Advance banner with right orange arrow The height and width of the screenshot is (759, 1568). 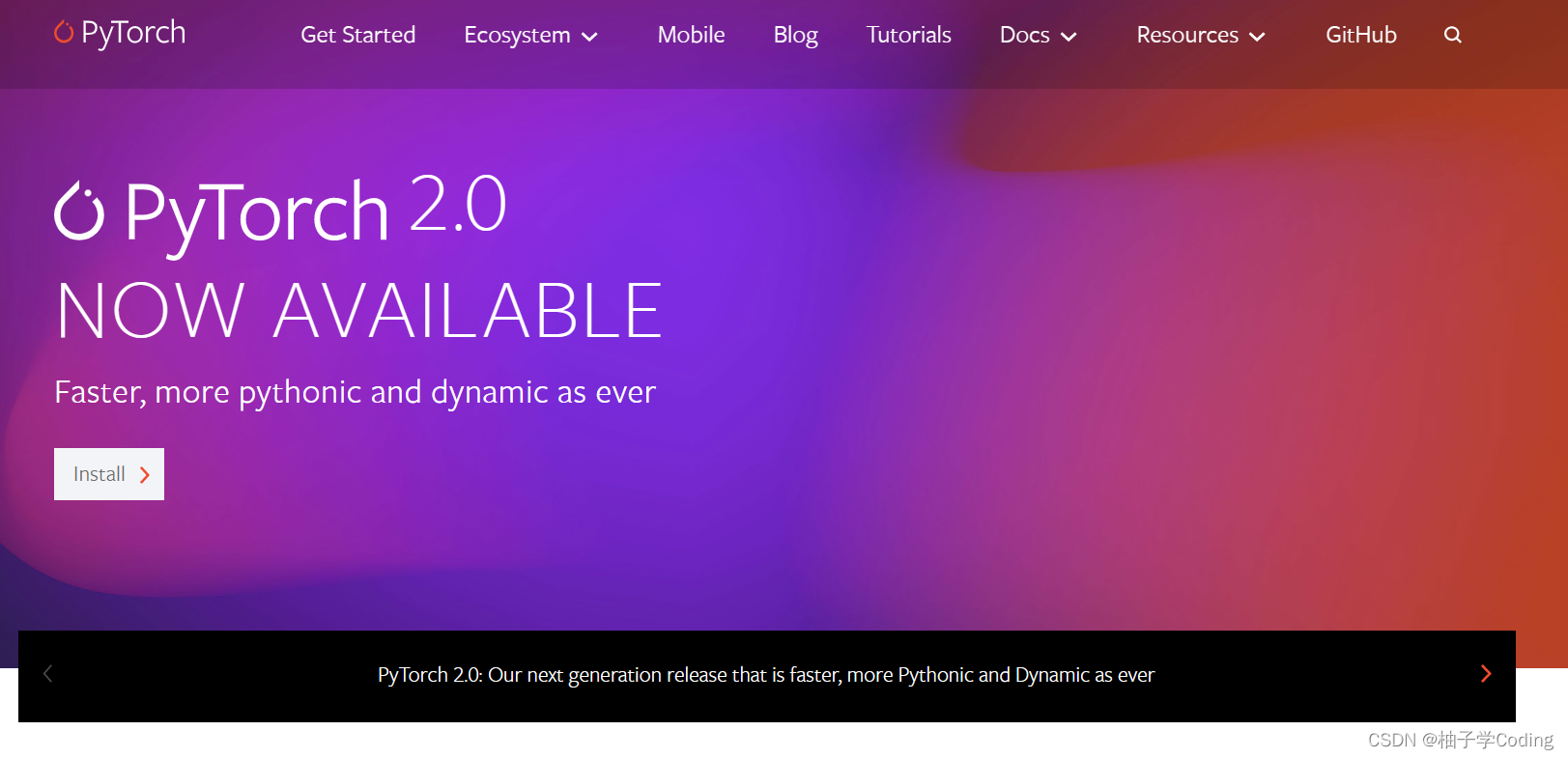[1486, 673]
